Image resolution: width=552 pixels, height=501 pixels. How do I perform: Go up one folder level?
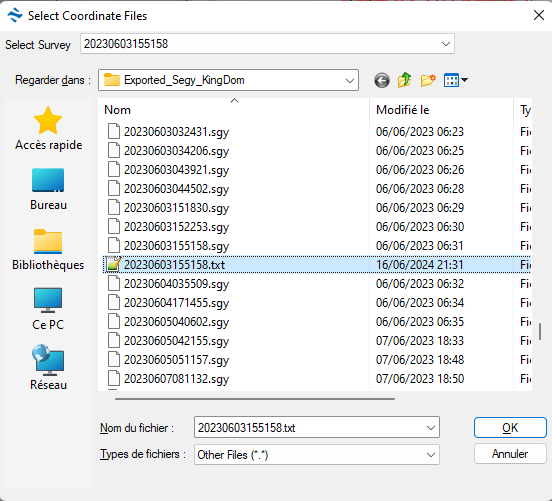coord(404,80)
